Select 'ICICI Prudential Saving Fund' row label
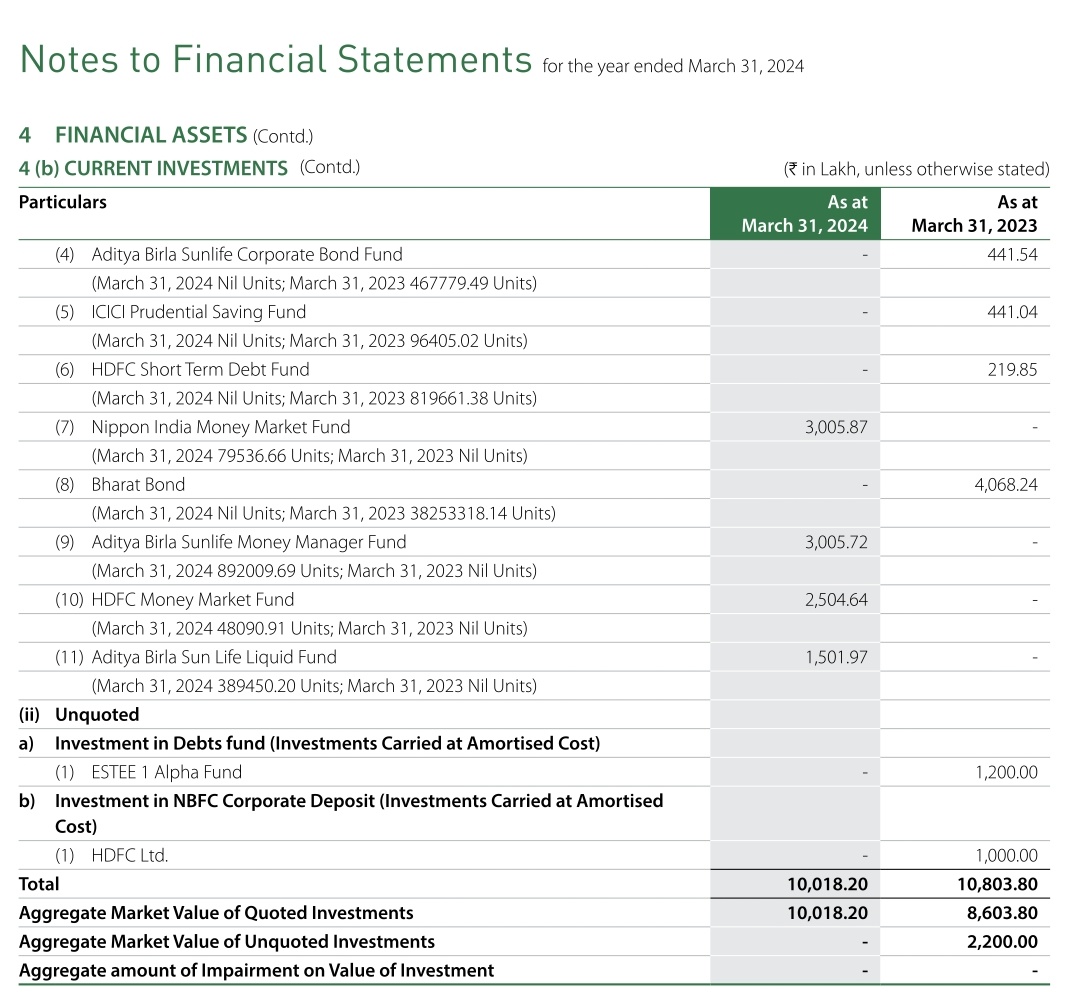The height and width of the screenshot is (1004, 1080). pyautogui.click(x=198, y=312)
